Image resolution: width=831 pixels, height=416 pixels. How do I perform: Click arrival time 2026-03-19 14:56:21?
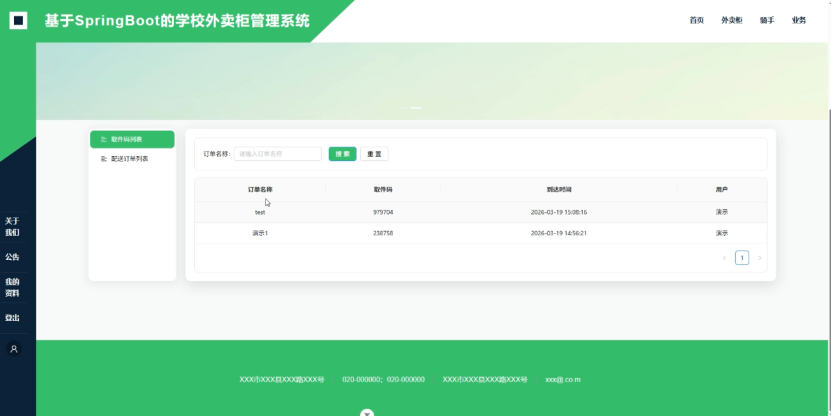point(559,233)
